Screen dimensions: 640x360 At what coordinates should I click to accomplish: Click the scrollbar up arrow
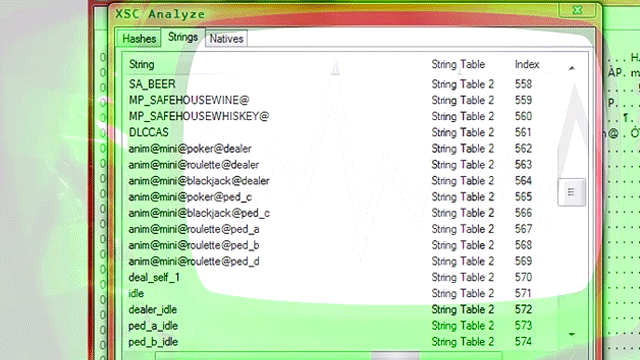tap(572, 68)
